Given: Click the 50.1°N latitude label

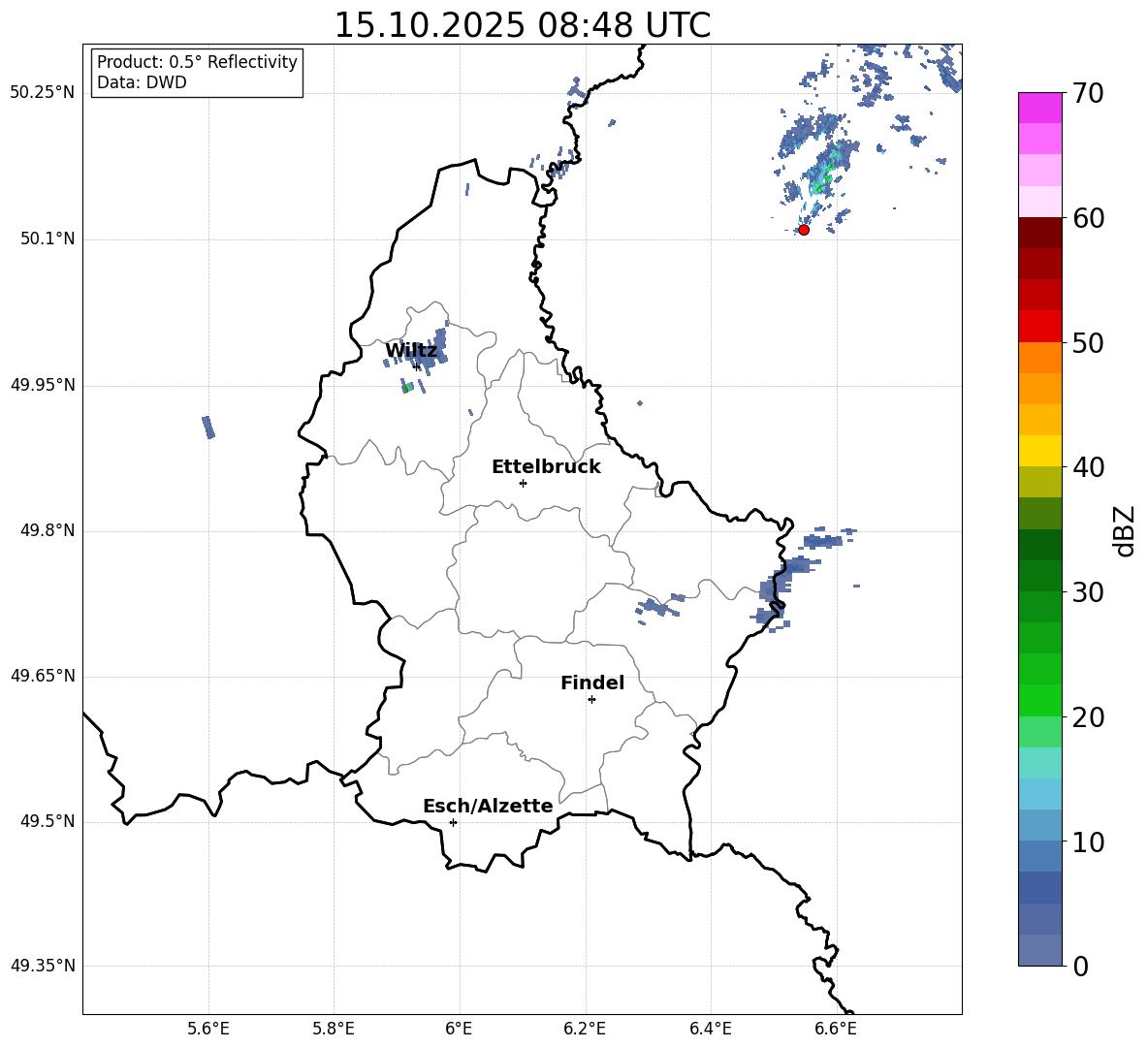Looking at the screenshot, I should coord(48,238).
